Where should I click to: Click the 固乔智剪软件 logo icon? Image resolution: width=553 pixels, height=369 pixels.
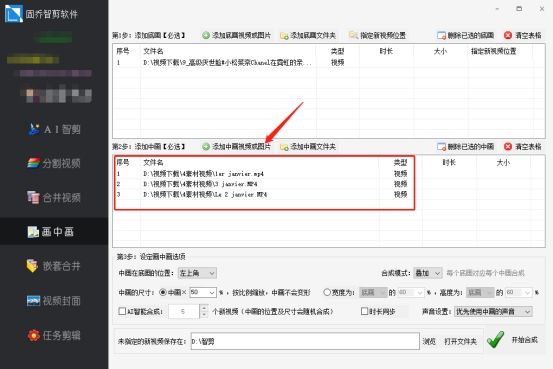(x=14, y=14)
